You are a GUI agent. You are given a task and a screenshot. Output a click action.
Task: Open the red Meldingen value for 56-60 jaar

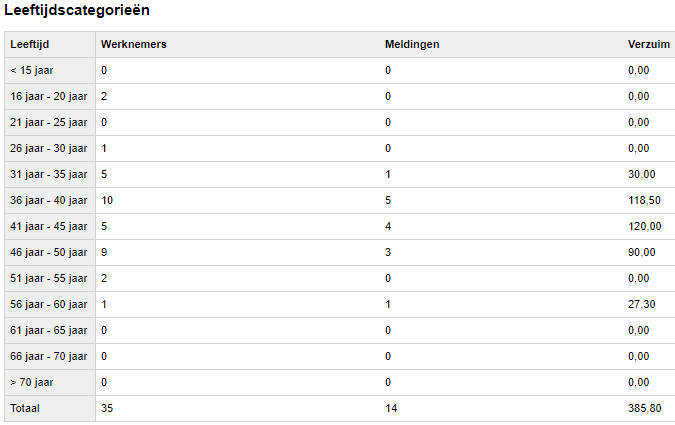pos(388,304)
